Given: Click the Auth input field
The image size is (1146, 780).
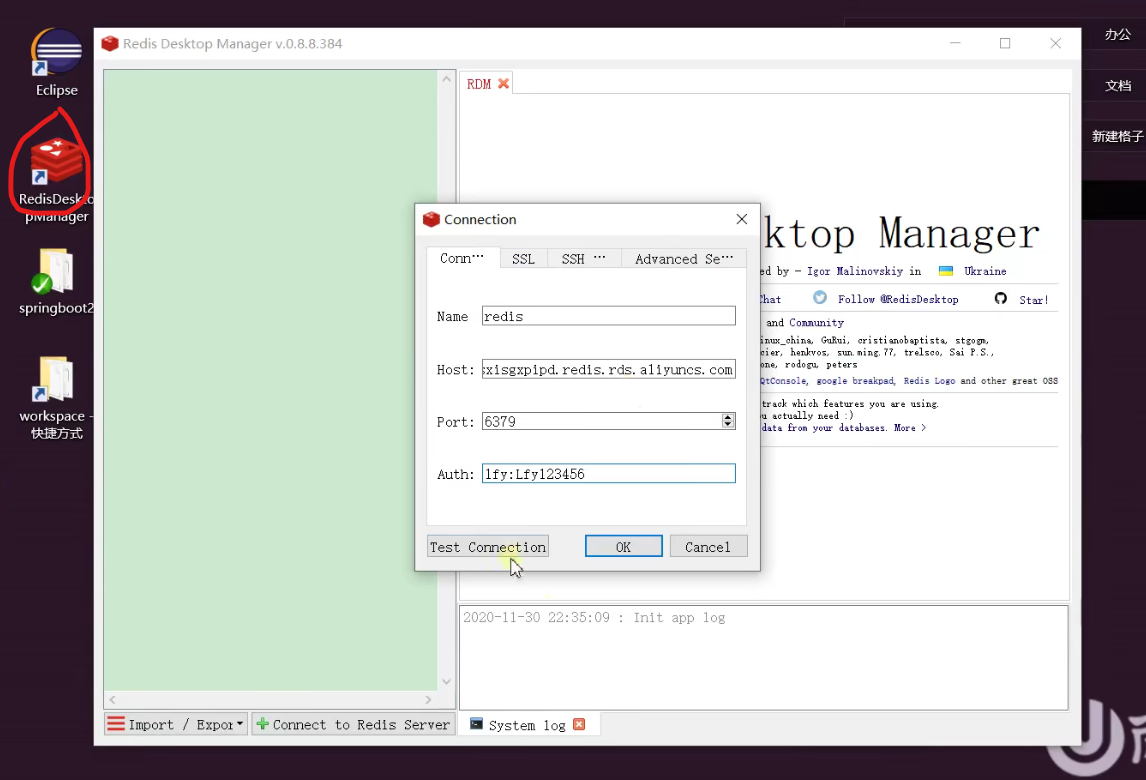Looking at the screenshot, I should [x=608, y=474].
